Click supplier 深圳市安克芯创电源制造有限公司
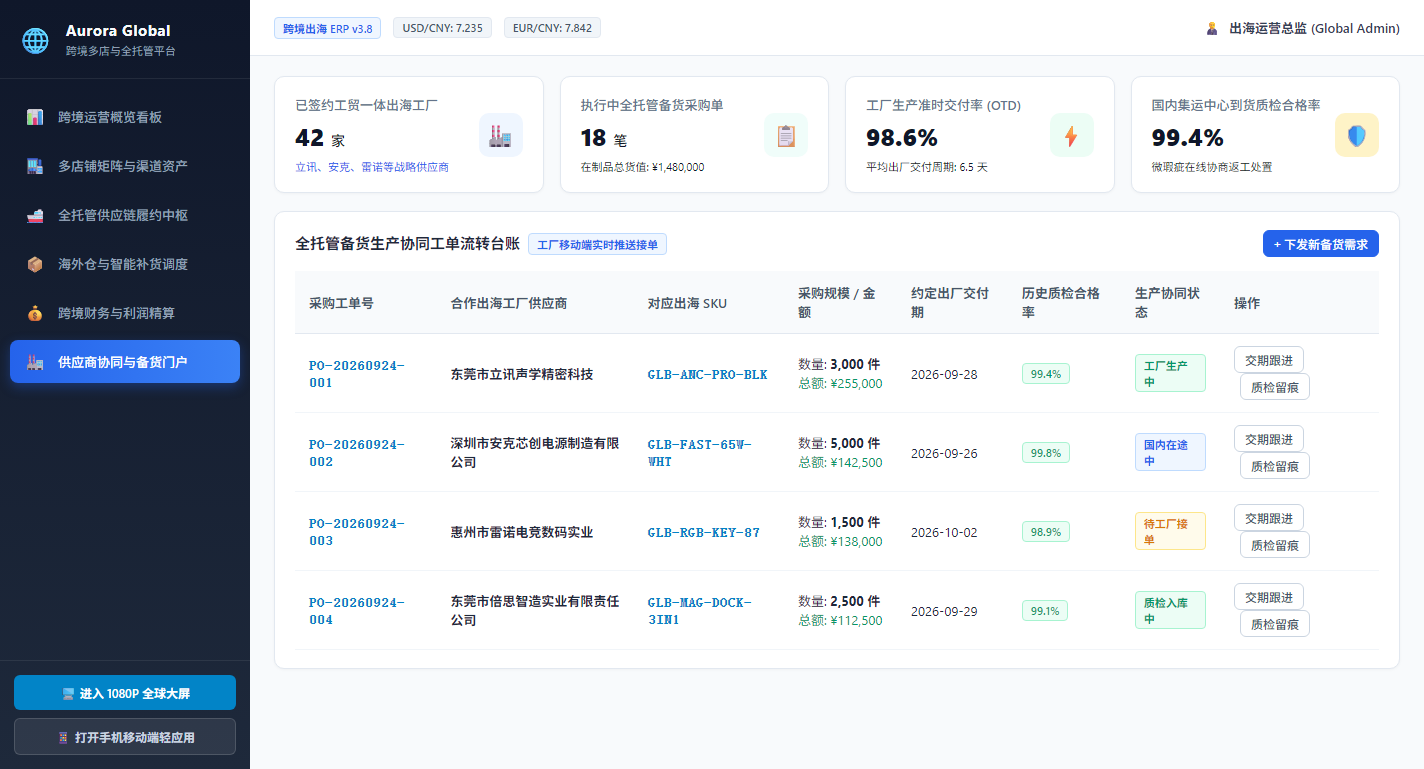 click(535, 453)
